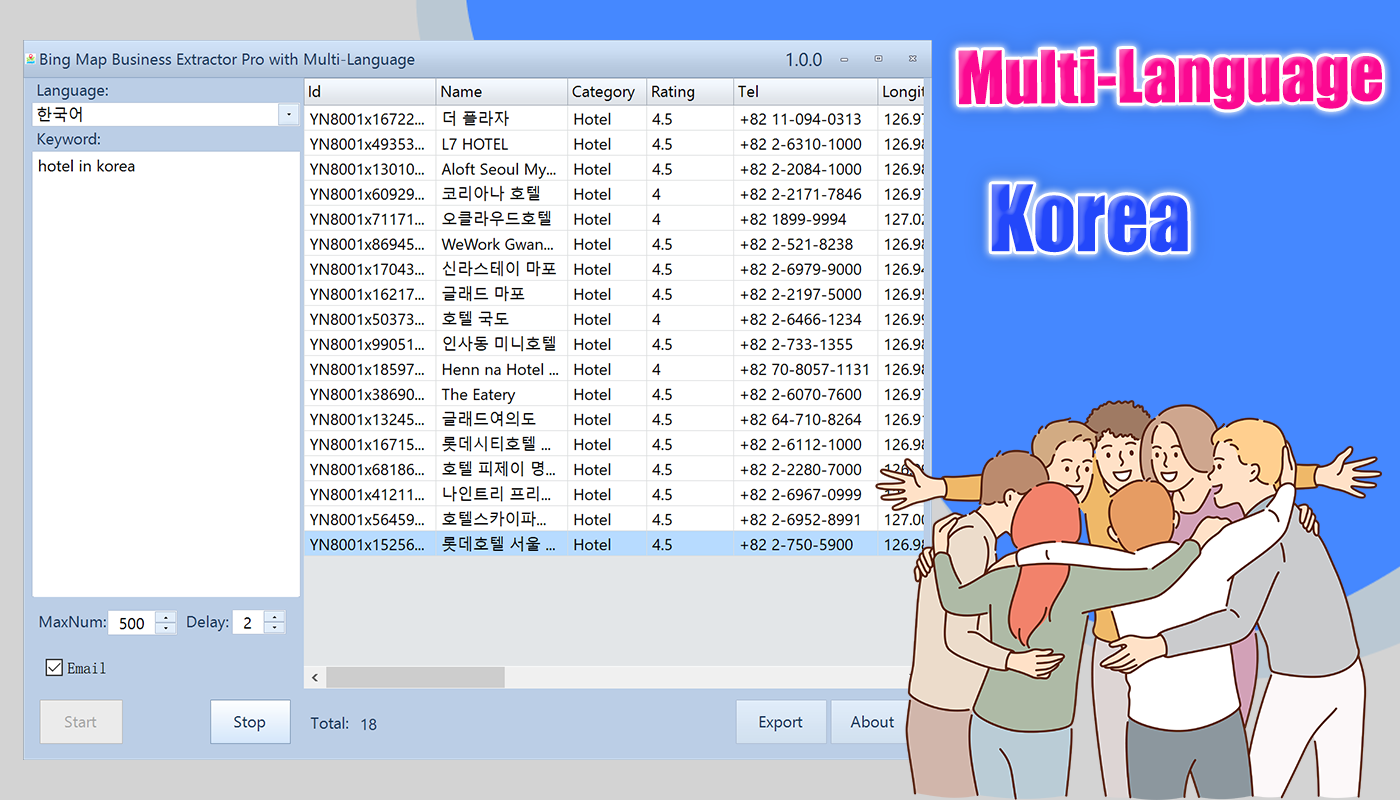Viewport: 1400px width, 800px height.
Task: Increase Delay with the up arrow
Action: click(274, 617)
